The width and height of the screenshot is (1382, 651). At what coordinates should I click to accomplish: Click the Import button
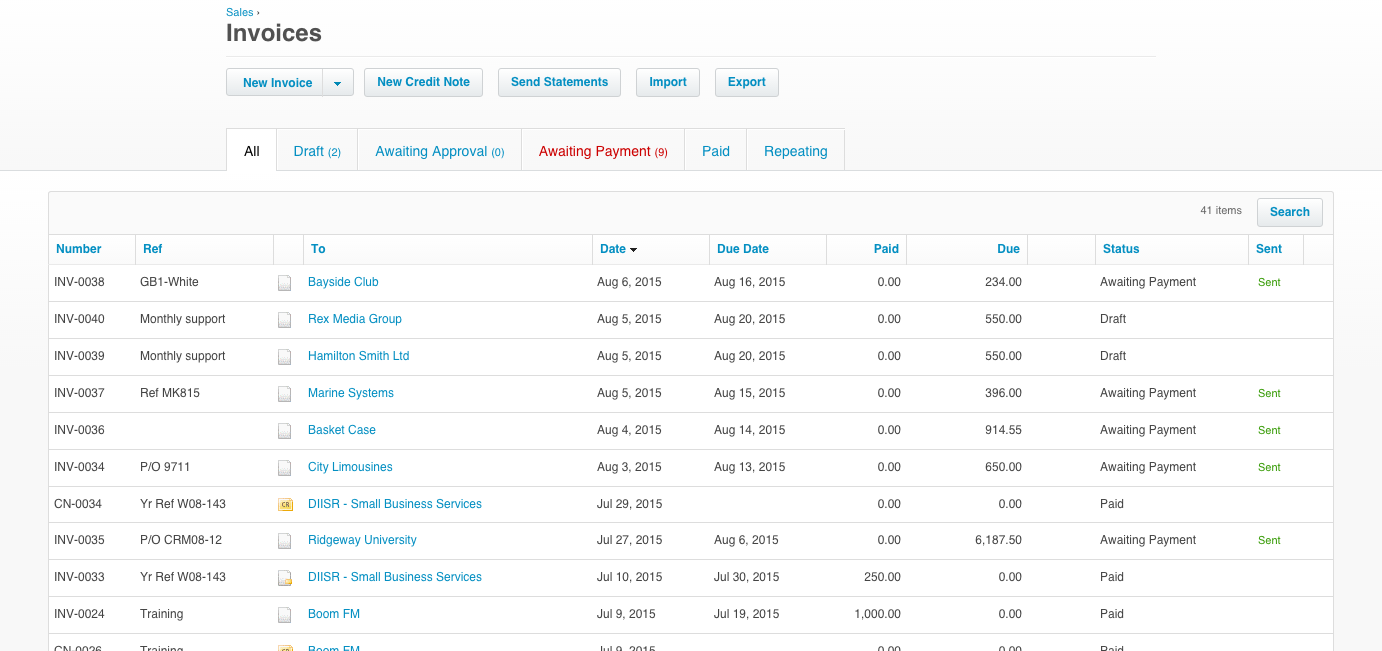pyautogui.click(x=668, y=82)
